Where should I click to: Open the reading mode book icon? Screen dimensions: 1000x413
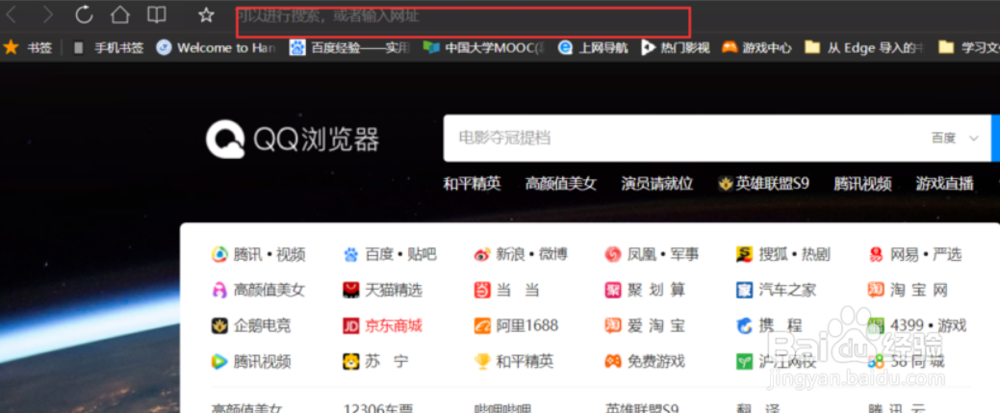coord(156,15)
